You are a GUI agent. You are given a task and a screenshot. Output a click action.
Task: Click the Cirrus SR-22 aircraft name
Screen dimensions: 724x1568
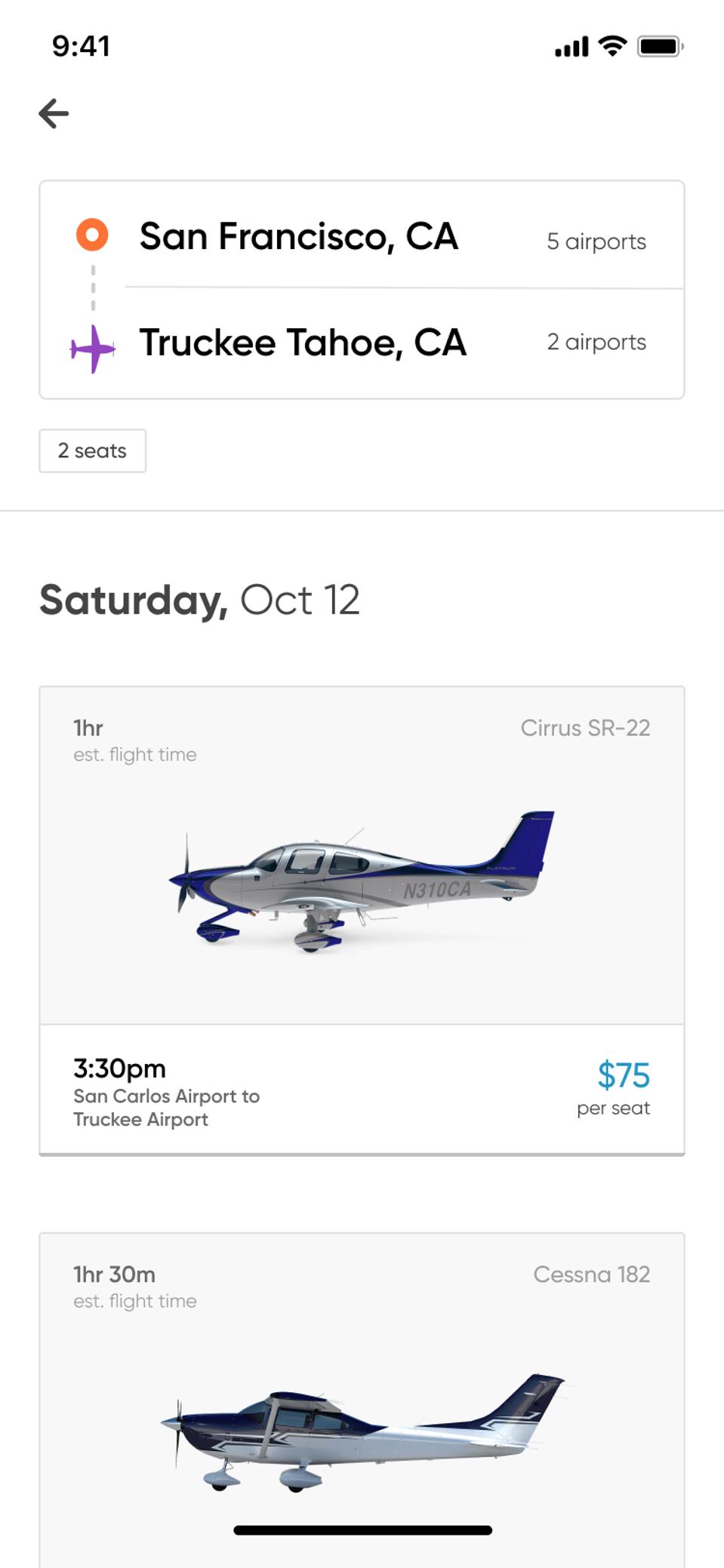click(585, 728)
